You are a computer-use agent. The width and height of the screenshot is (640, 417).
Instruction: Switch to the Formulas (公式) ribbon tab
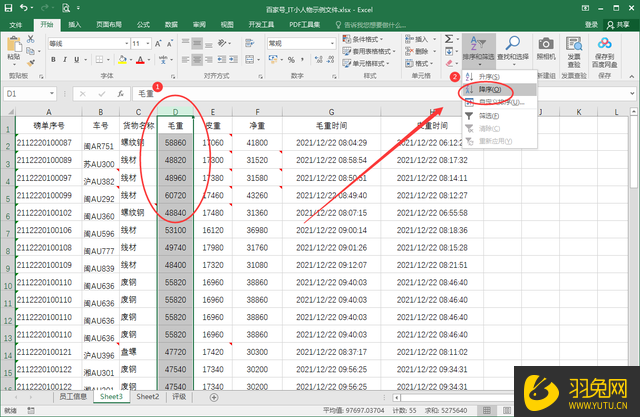coord(143,25)
